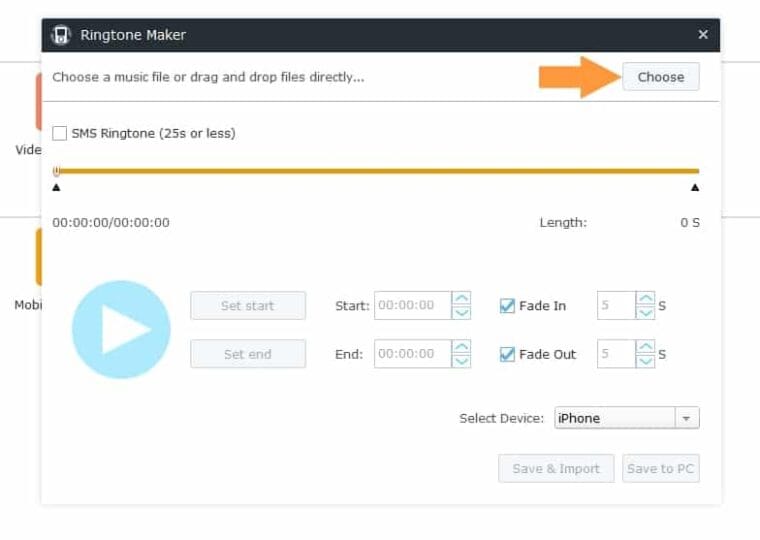Image resolution: width=760 pixels, height=540 pixels.
Task: Decrease End time with down arrow
Action: [461, 361]
